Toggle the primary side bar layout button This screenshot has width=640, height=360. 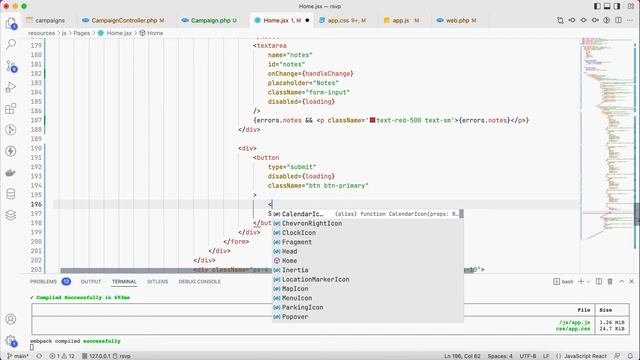tap(597, 6)
